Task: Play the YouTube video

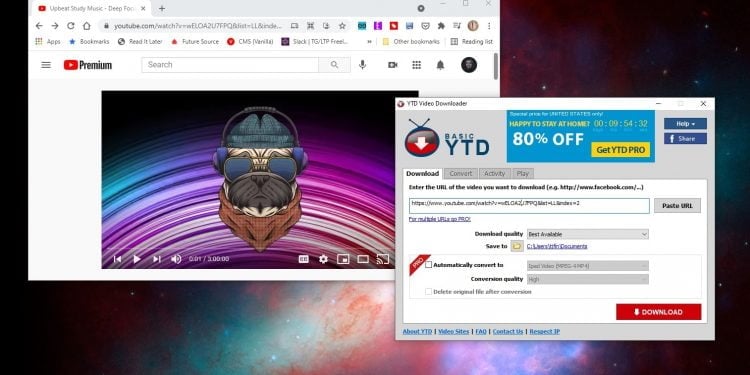Action: click(x=137, y=259)
